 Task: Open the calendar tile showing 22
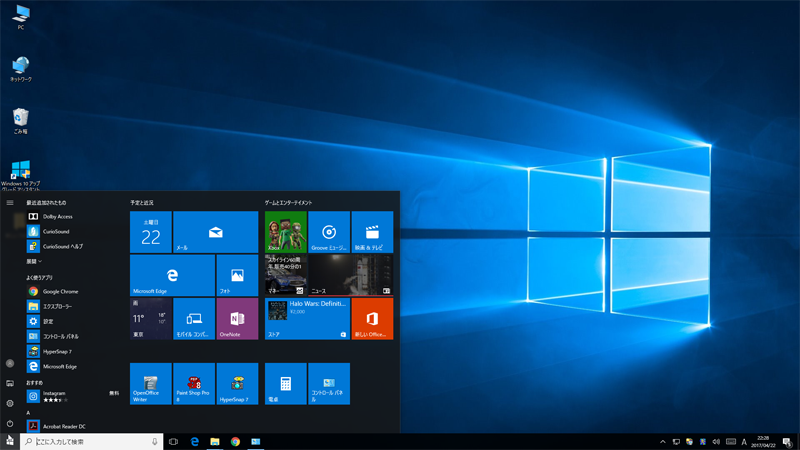[151, 232]
